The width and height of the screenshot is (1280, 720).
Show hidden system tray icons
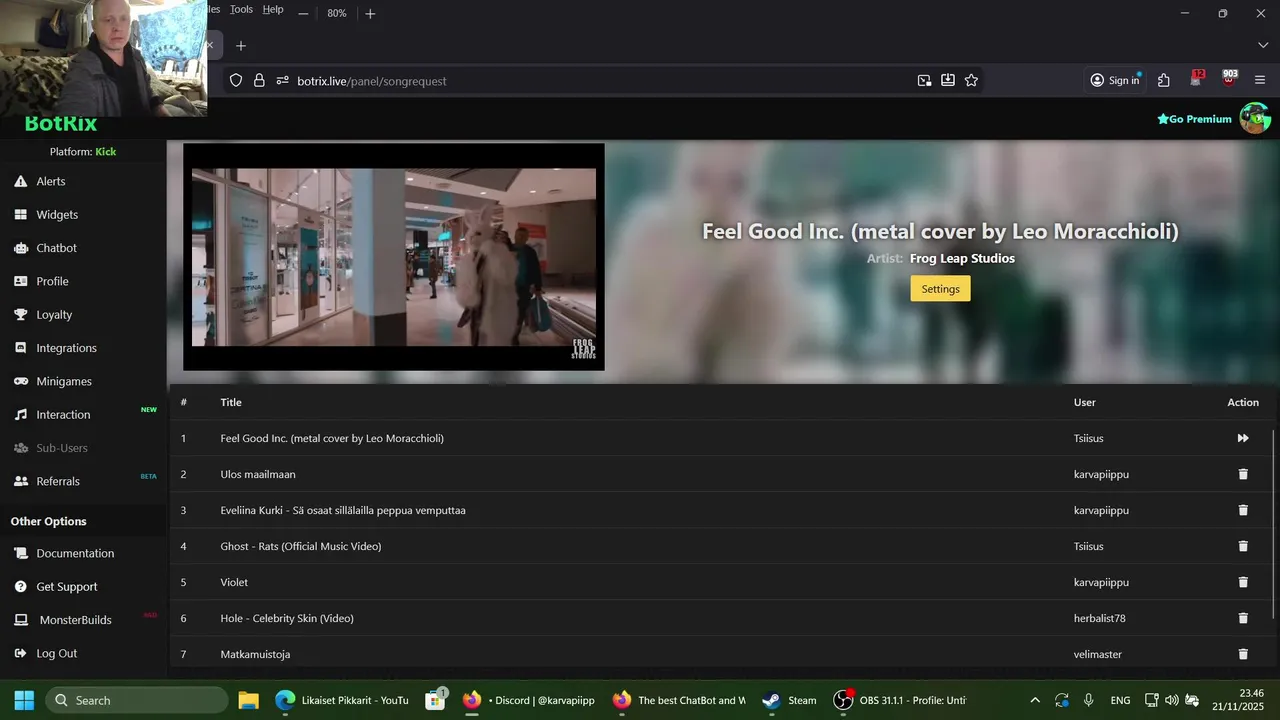click(x=1035, y=700)
